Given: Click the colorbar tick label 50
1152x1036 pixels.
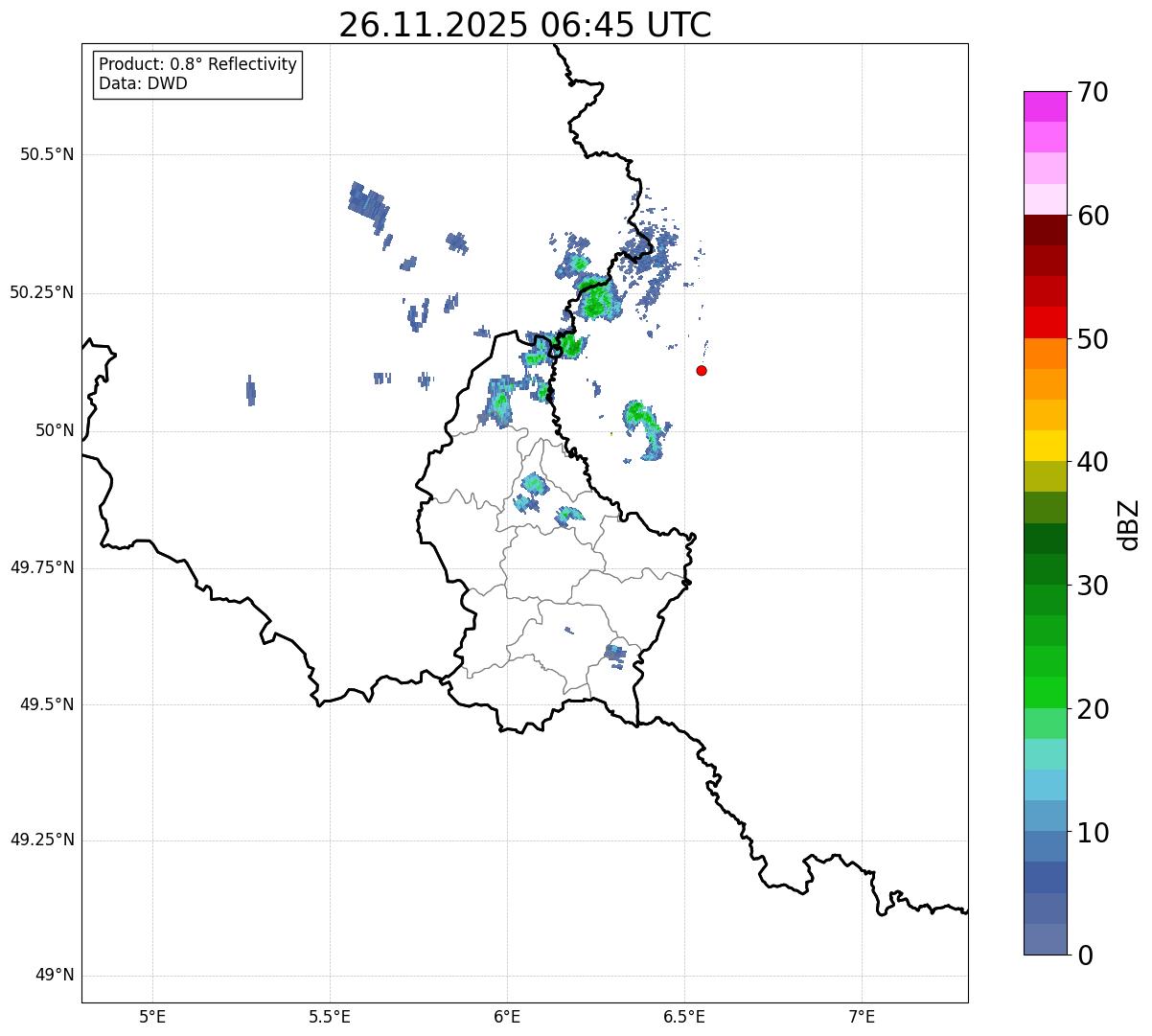Looking at the screenshot, I should (x=1093, y=339).
